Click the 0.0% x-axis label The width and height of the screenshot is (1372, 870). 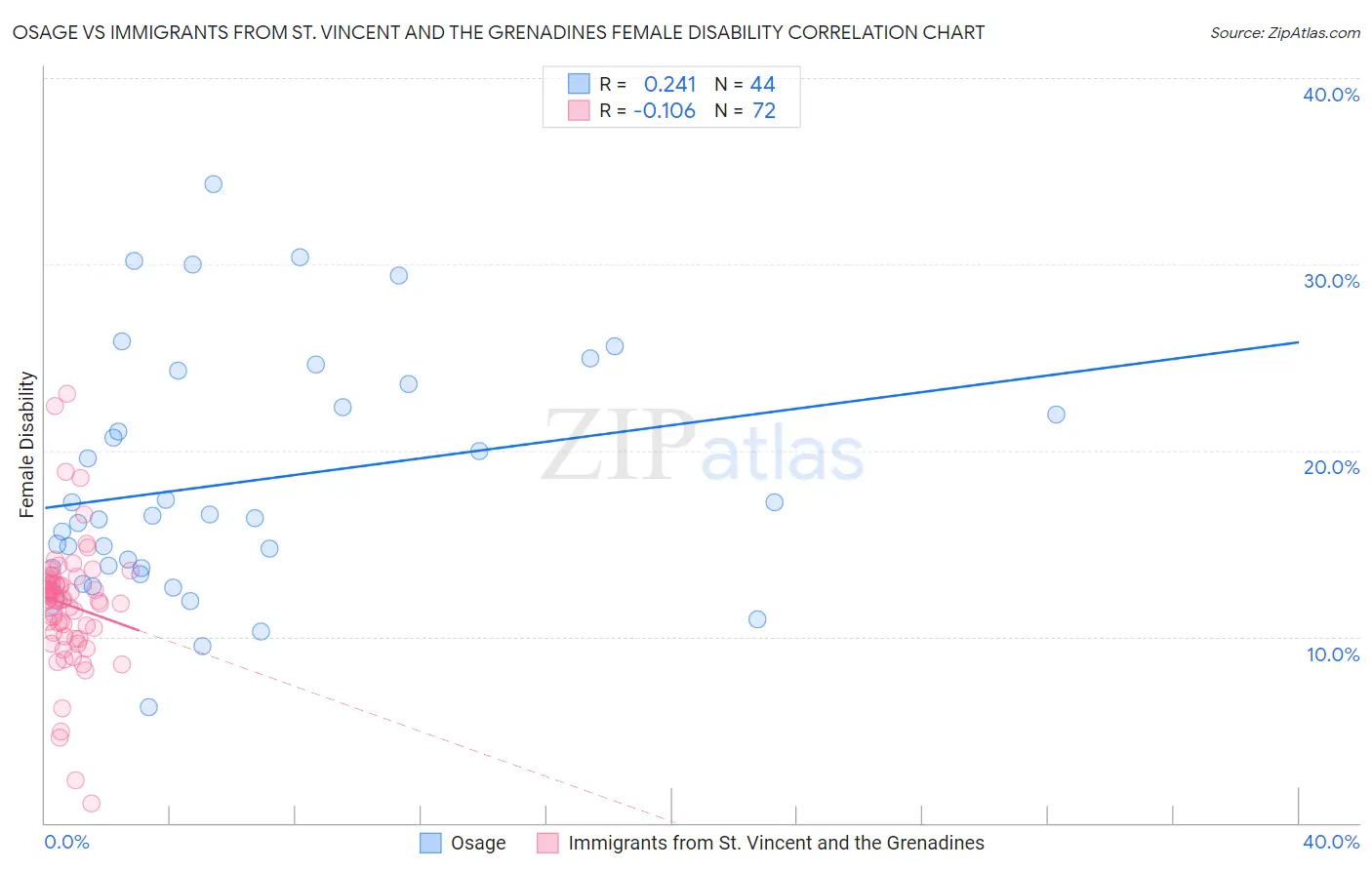(67, 842)
